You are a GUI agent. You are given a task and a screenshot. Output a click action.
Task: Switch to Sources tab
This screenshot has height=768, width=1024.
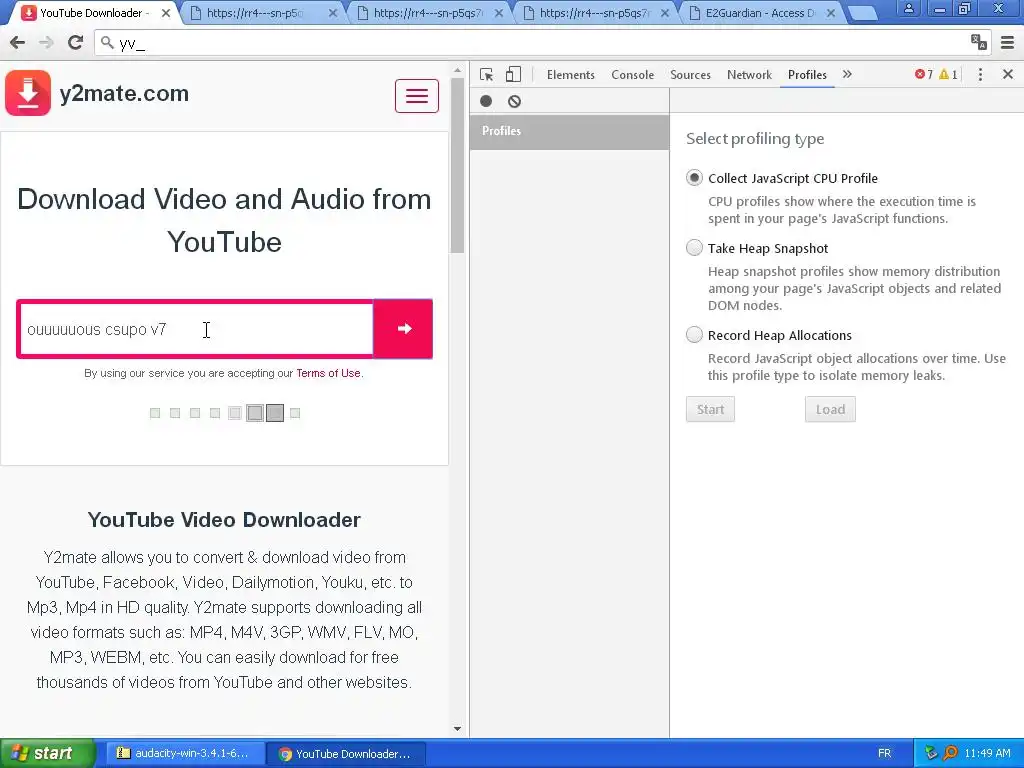(690, 74)
